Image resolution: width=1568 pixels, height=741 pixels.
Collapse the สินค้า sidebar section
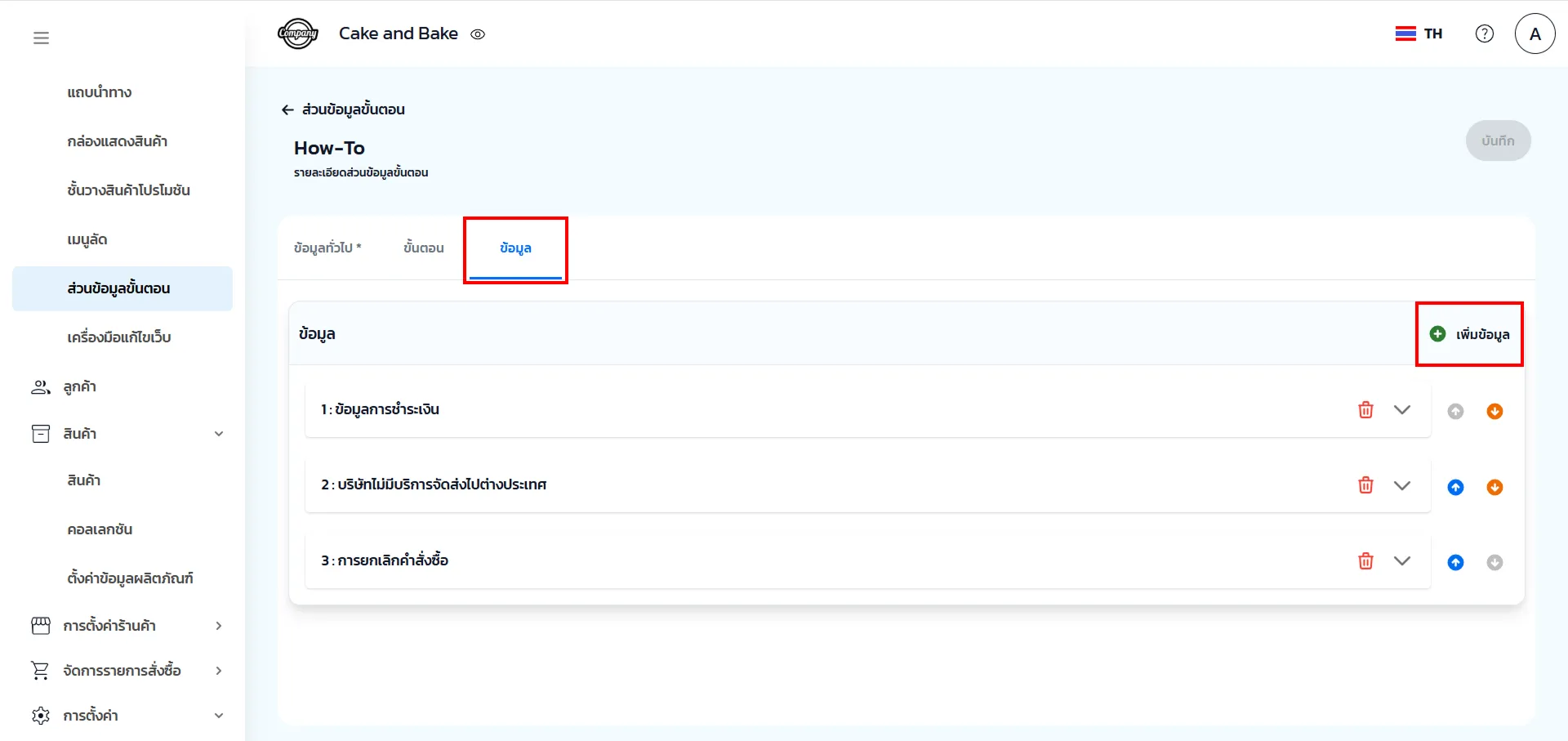click(x=219, y=434)
